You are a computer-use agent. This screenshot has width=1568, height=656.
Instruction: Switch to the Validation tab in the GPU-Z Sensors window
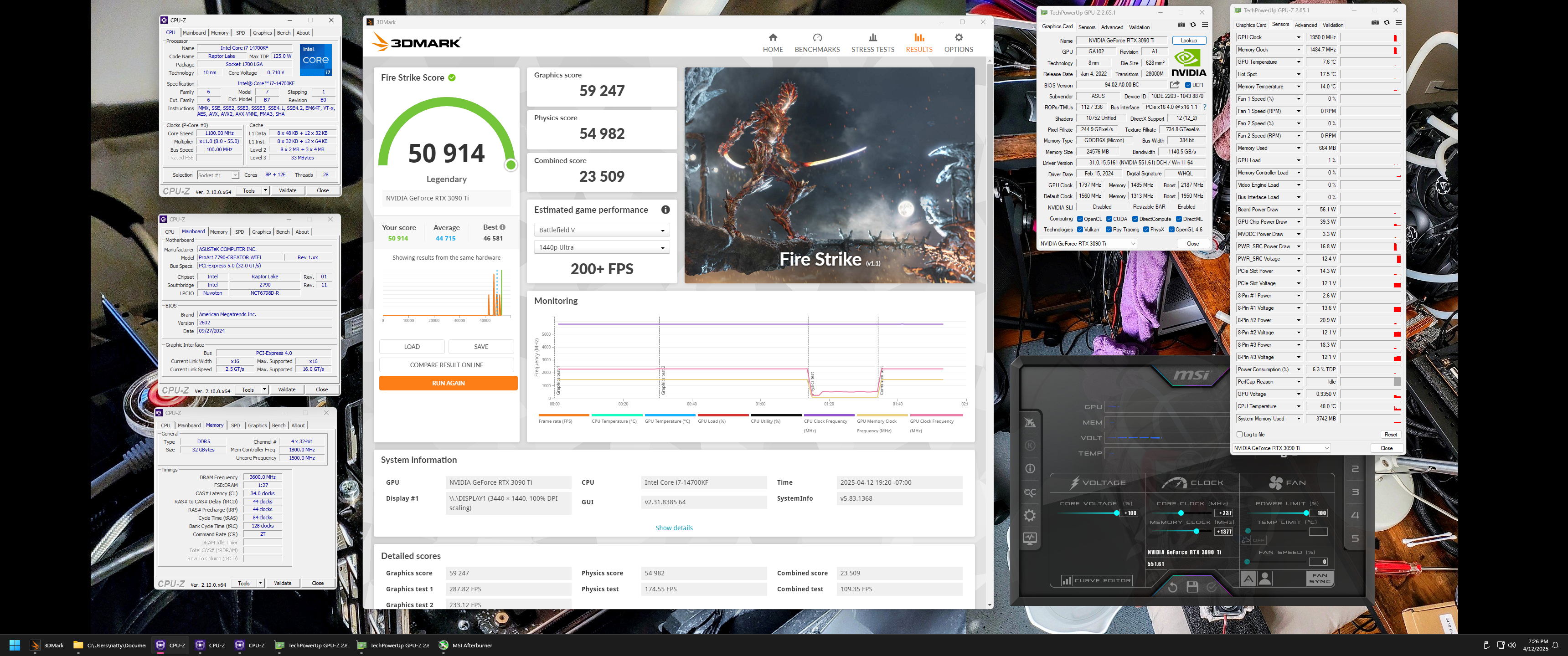(1332, 25)
